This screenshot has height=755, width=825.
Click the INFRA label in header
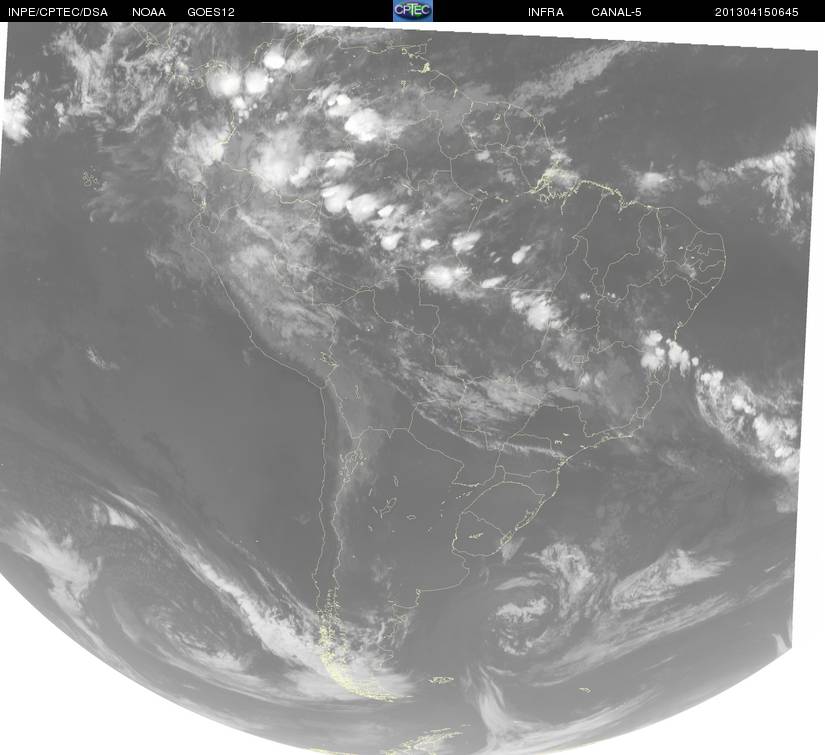546,12
